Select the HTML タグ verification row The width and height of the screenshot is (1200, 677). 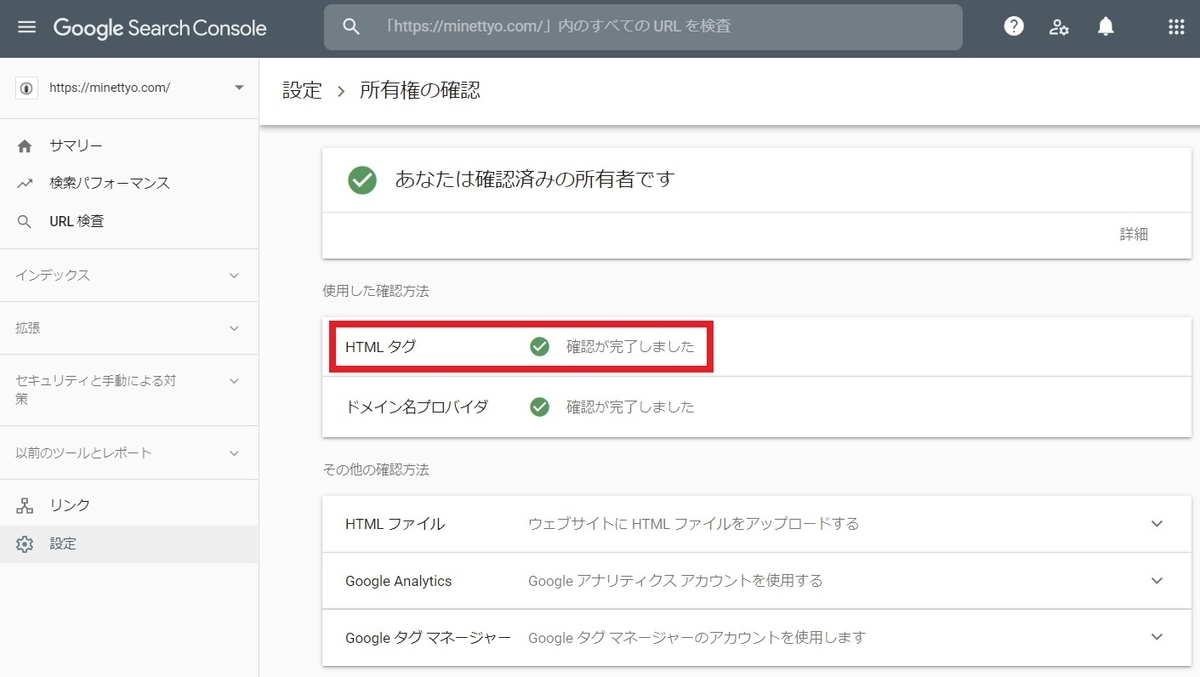click(x=756, y=347)
